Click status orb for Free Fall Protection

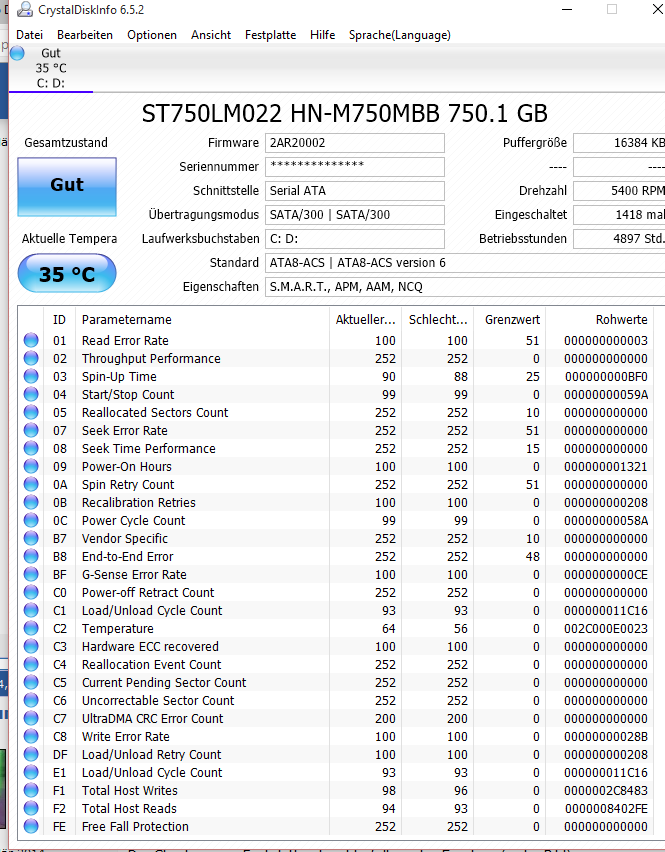tap(31, 826)
